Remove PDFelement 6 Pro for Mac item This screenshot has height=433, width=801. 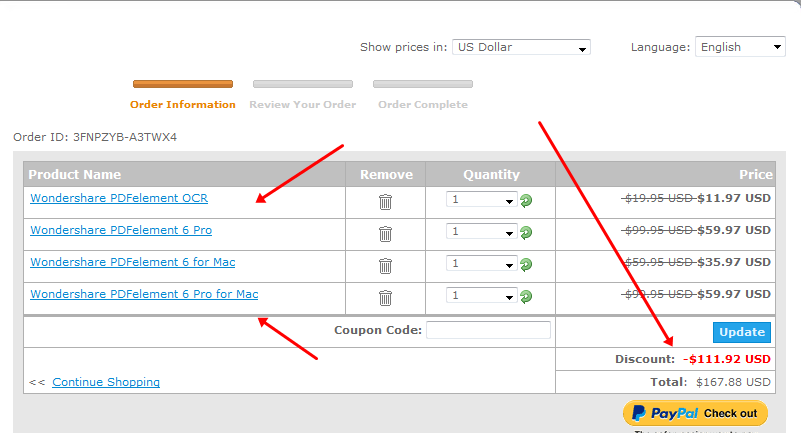click(385, 298)
